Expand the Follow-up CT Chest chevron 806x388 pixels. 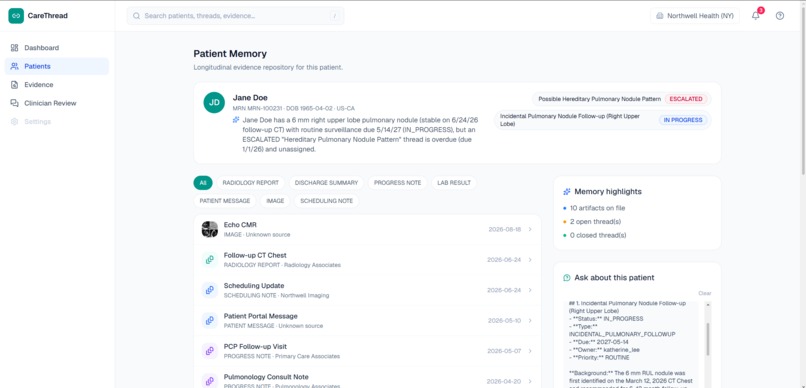[530, 260]
